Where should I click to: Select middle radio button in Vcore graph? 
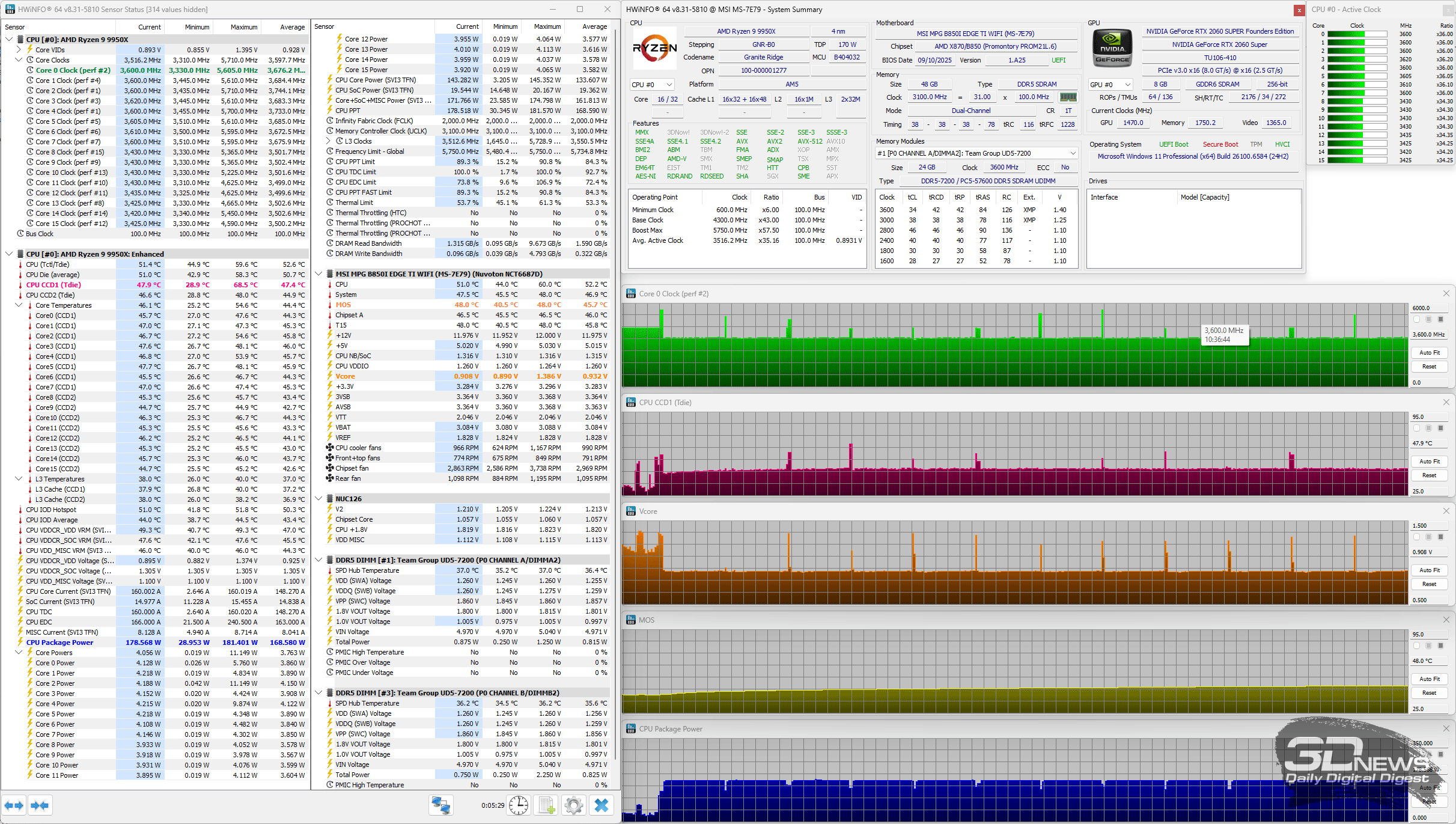point(1429,537)
